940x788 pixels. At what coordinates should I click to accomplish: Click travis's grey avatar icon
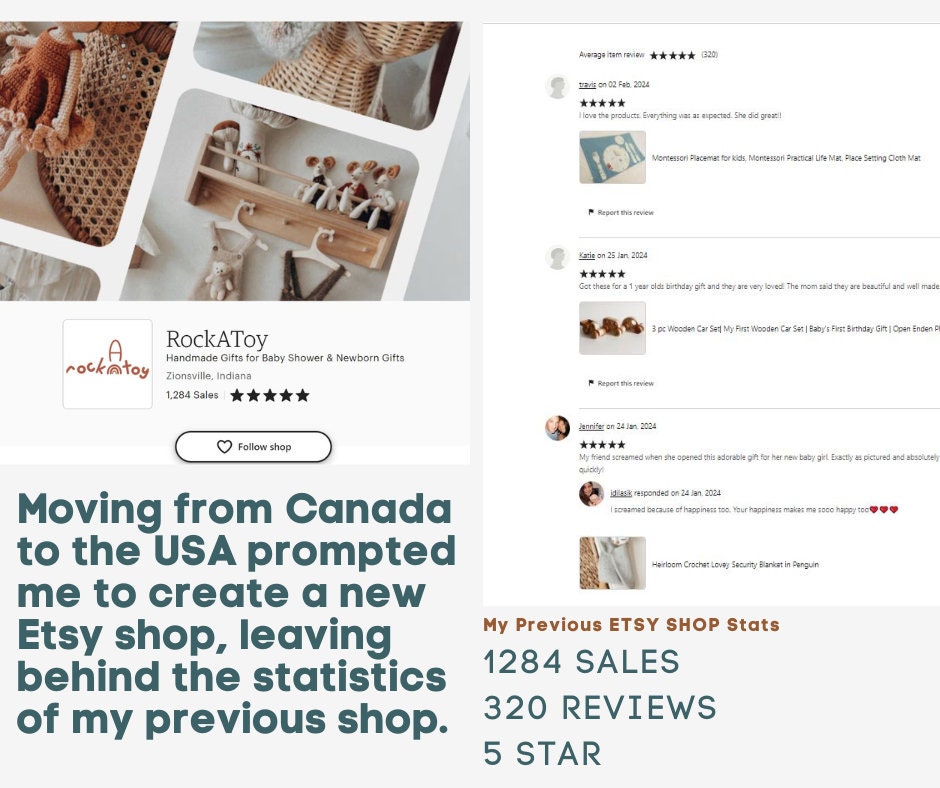pos(558,87)
